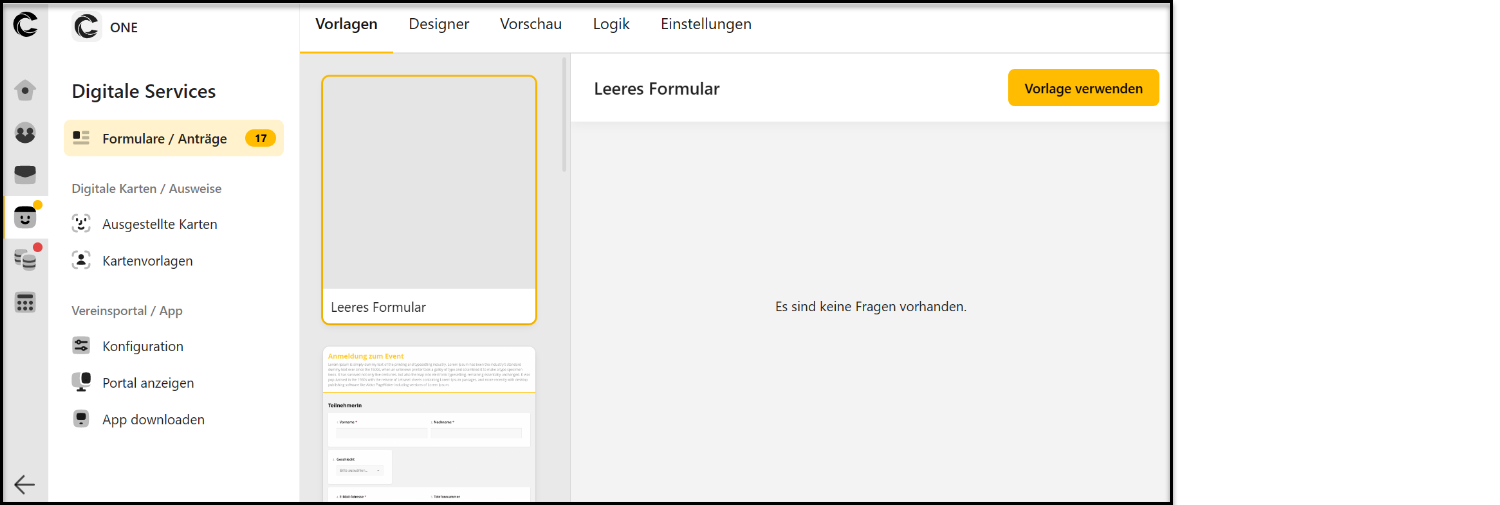Viewport: 1500px width, 505px height.
Task: Click the ONE organization name
Action: 124,27
